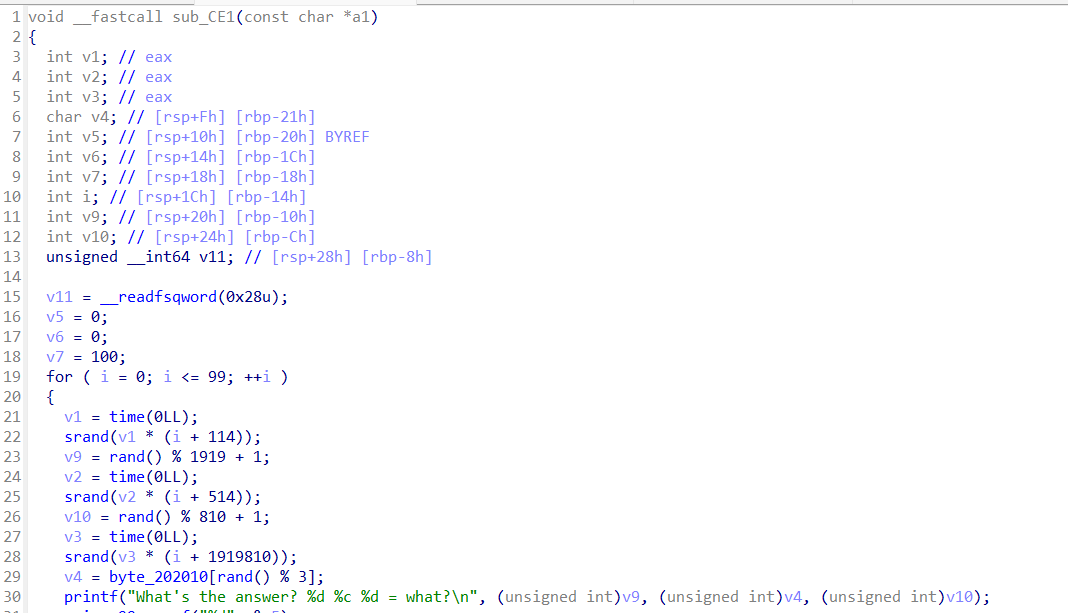Click the time(0LL) call assigned to v1
The height and width of the screenshot is (613, 1068).
pos(153,417)
